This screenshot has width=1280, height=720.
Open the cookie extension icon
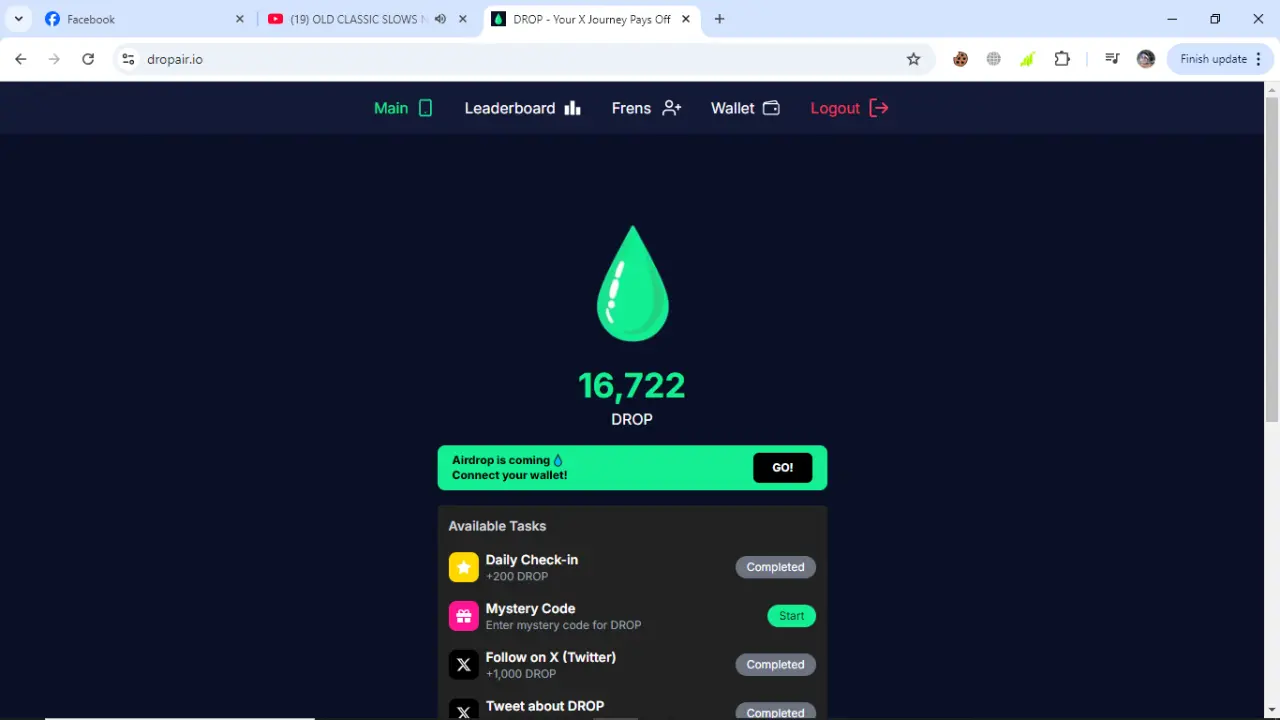tap(960, 59)
